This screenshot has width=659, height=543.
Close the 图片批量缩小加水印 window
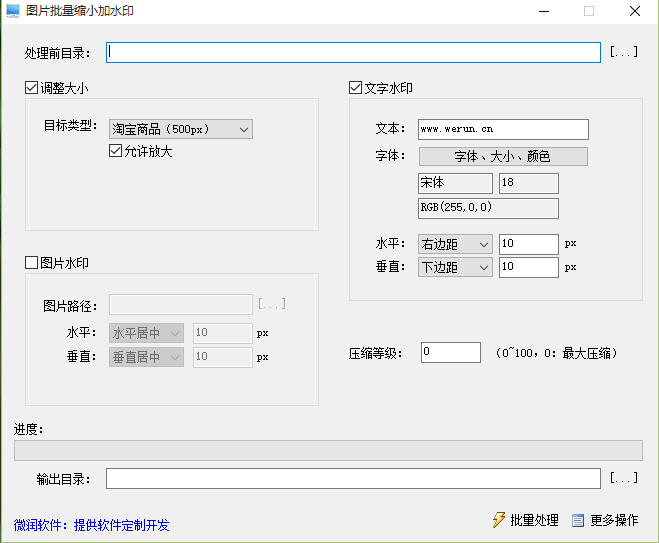(x=635, y=11)
